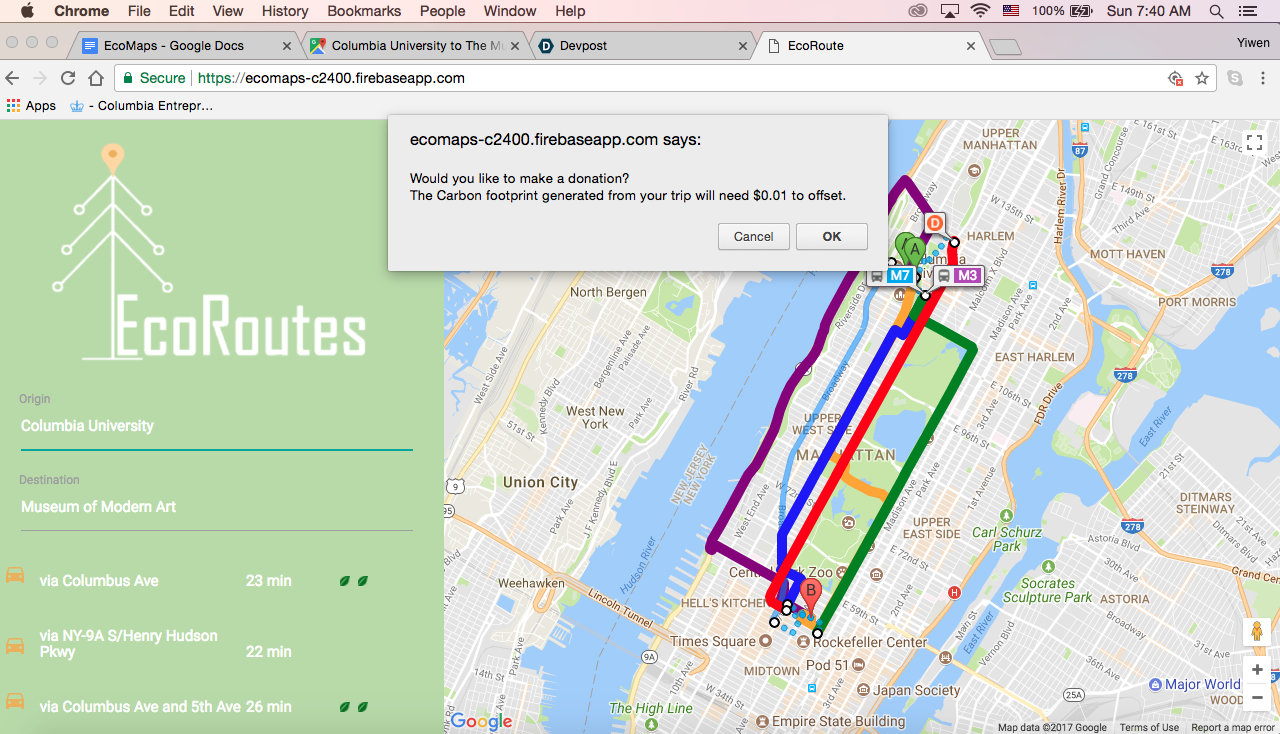Click leaf rating icons for 26 min route
Screen dimensions: 1280x734
pos(353,706)
